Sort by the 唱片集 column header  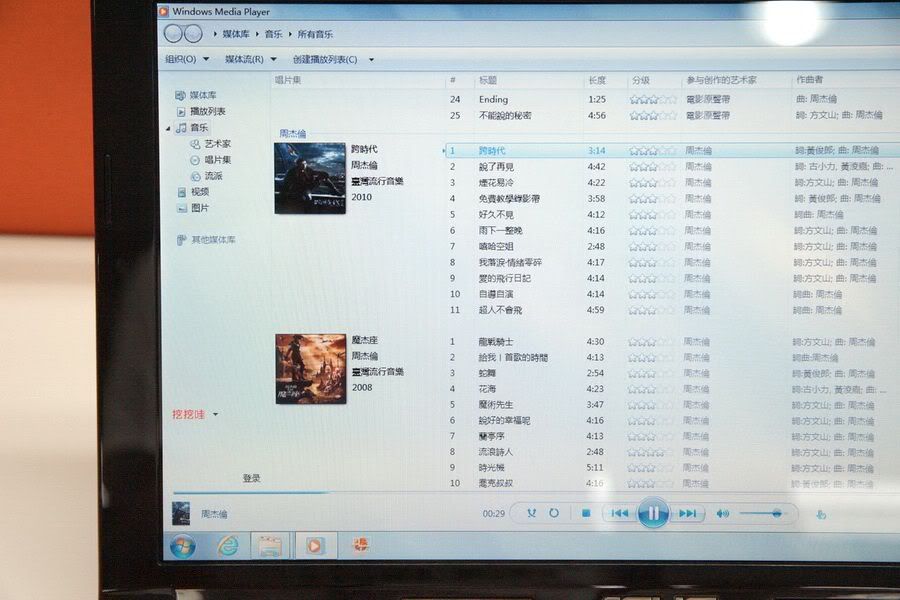(x=288, y=80)
